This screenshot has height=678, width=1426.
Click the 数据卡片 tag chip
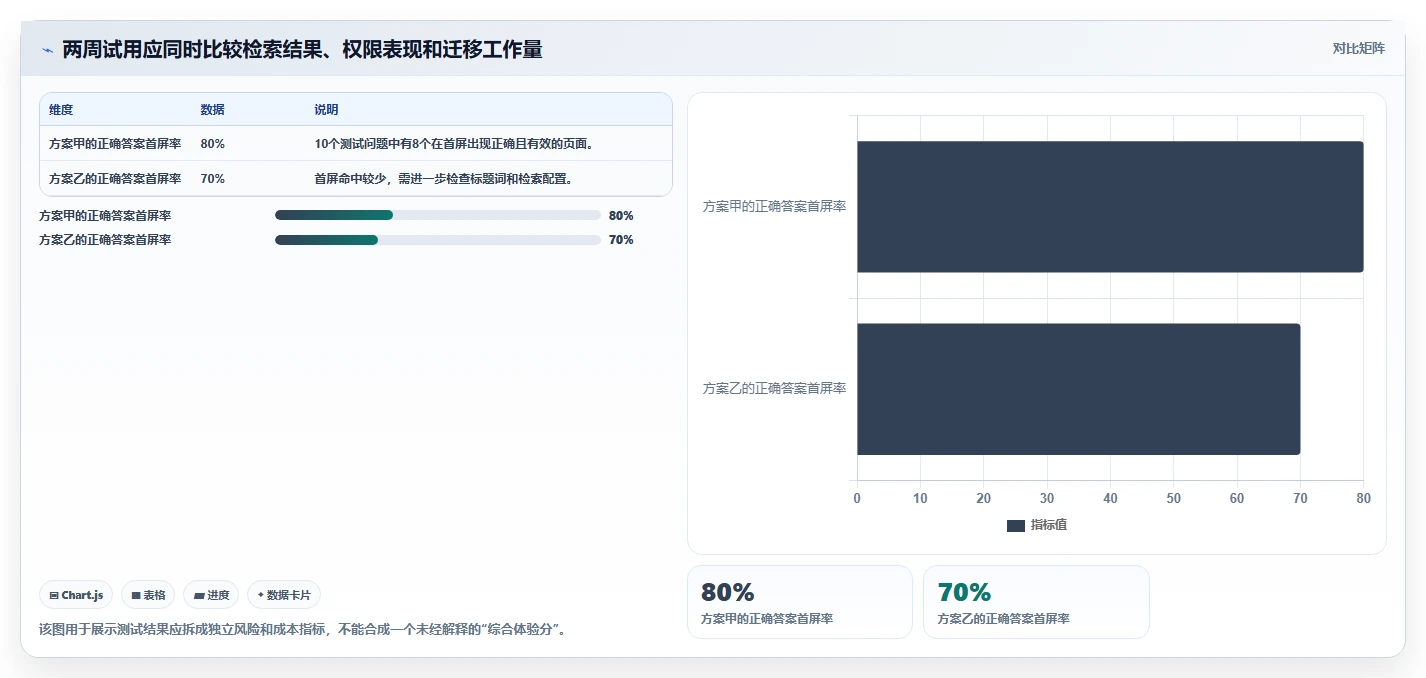click(284, 595)
